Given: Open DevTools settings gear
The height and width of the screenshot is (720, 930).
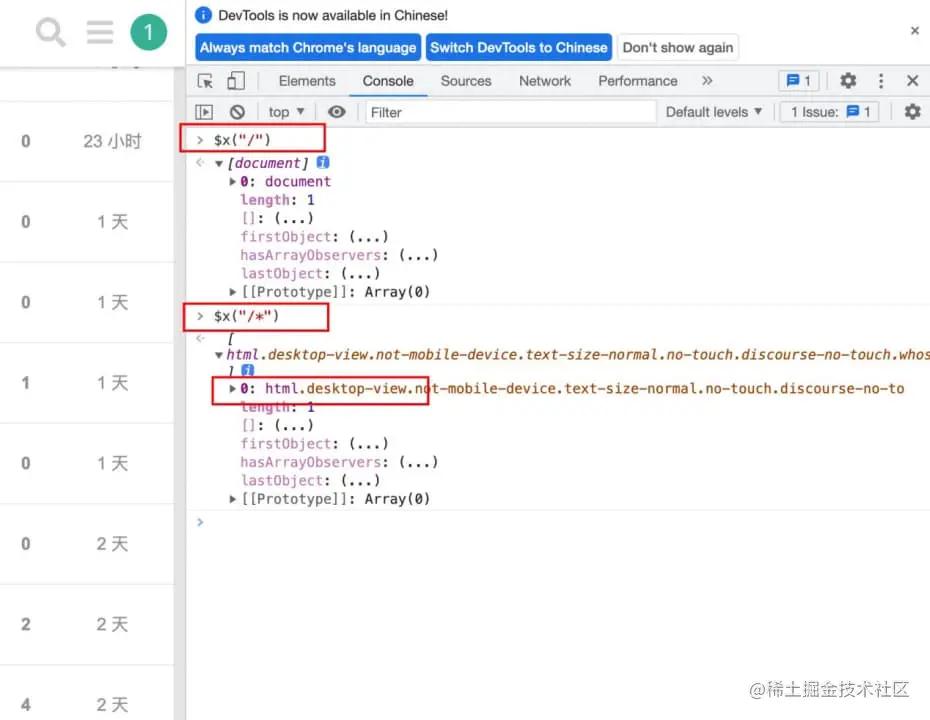Looking at the screenshot, I should pos(846,80).
